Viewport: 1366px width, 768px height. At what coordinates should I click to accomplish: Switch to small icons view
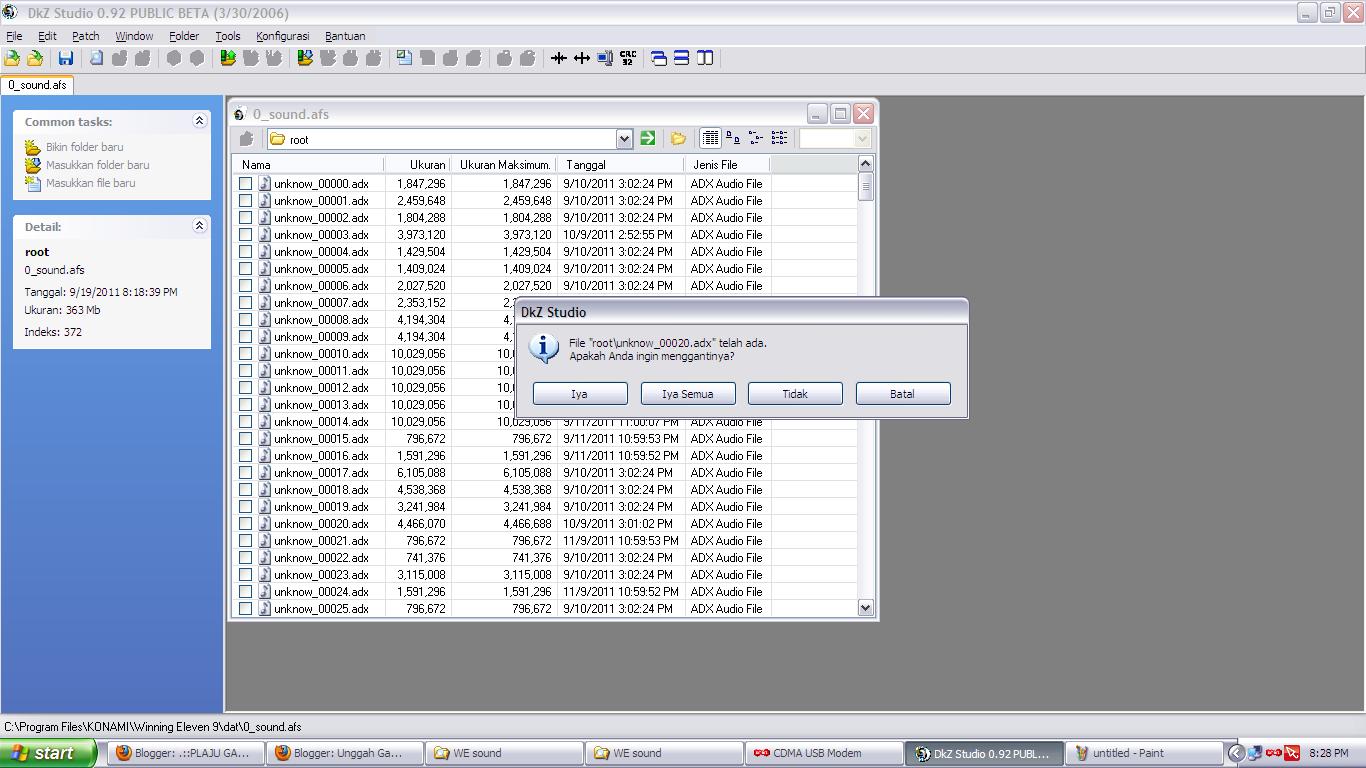[x=733, y=139]
